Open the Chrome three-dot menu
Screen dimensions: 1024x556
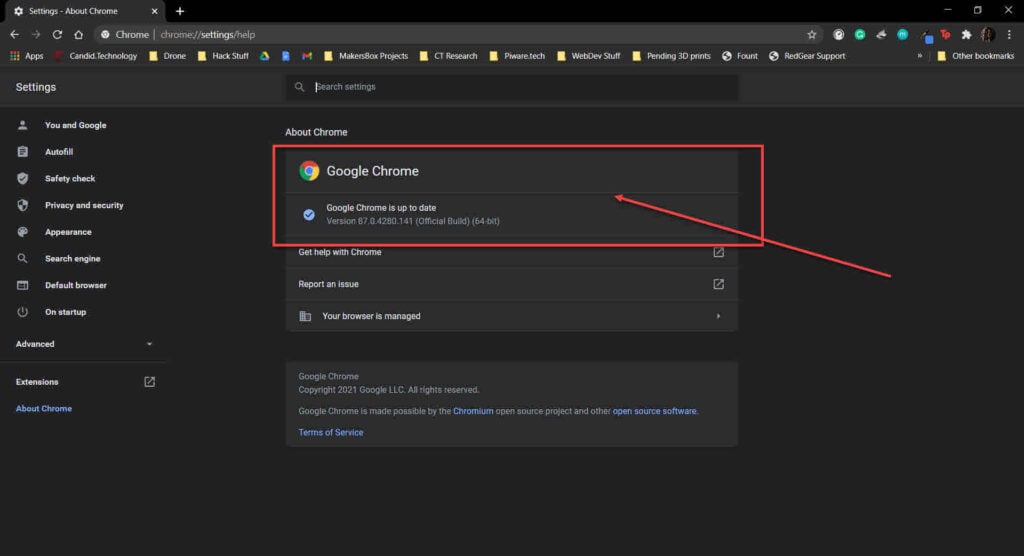1009,35
